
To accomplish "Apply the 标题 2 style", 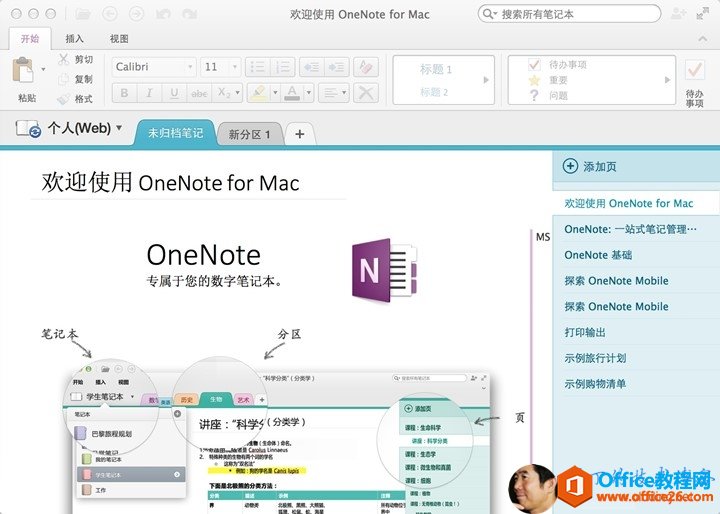I will click(434, 92).
